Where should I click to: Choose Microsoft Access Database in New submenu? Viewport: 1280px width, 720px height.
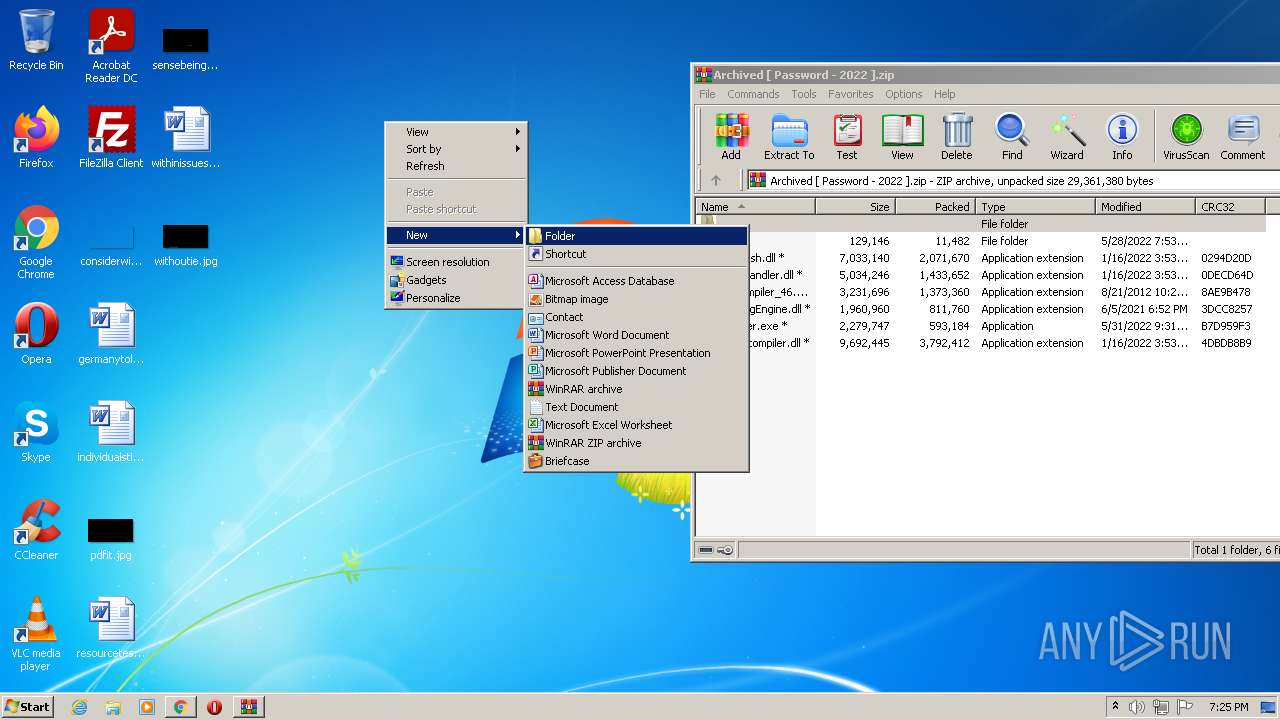[637, 281]
